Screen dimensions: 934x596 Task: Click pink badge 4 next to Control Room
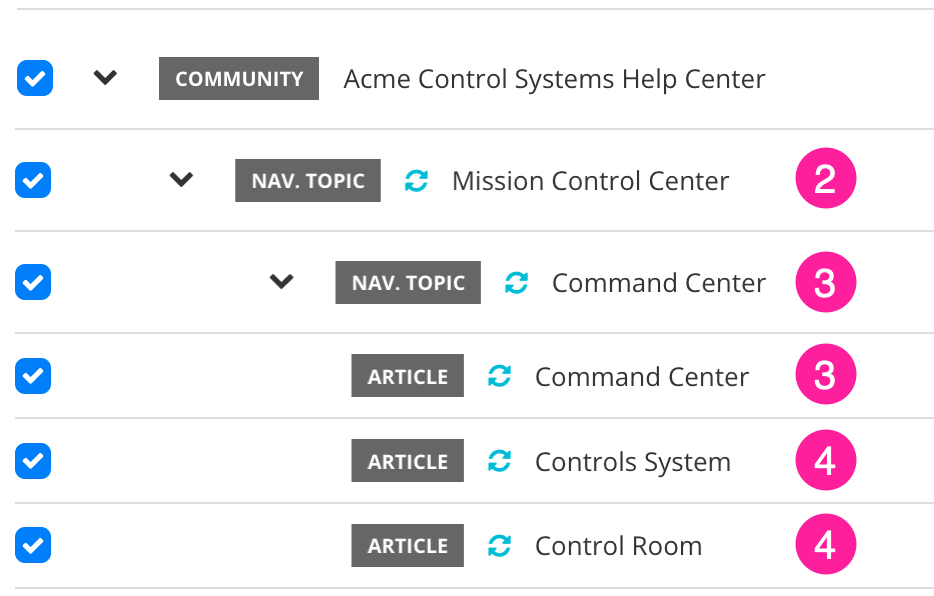point(825,545)
